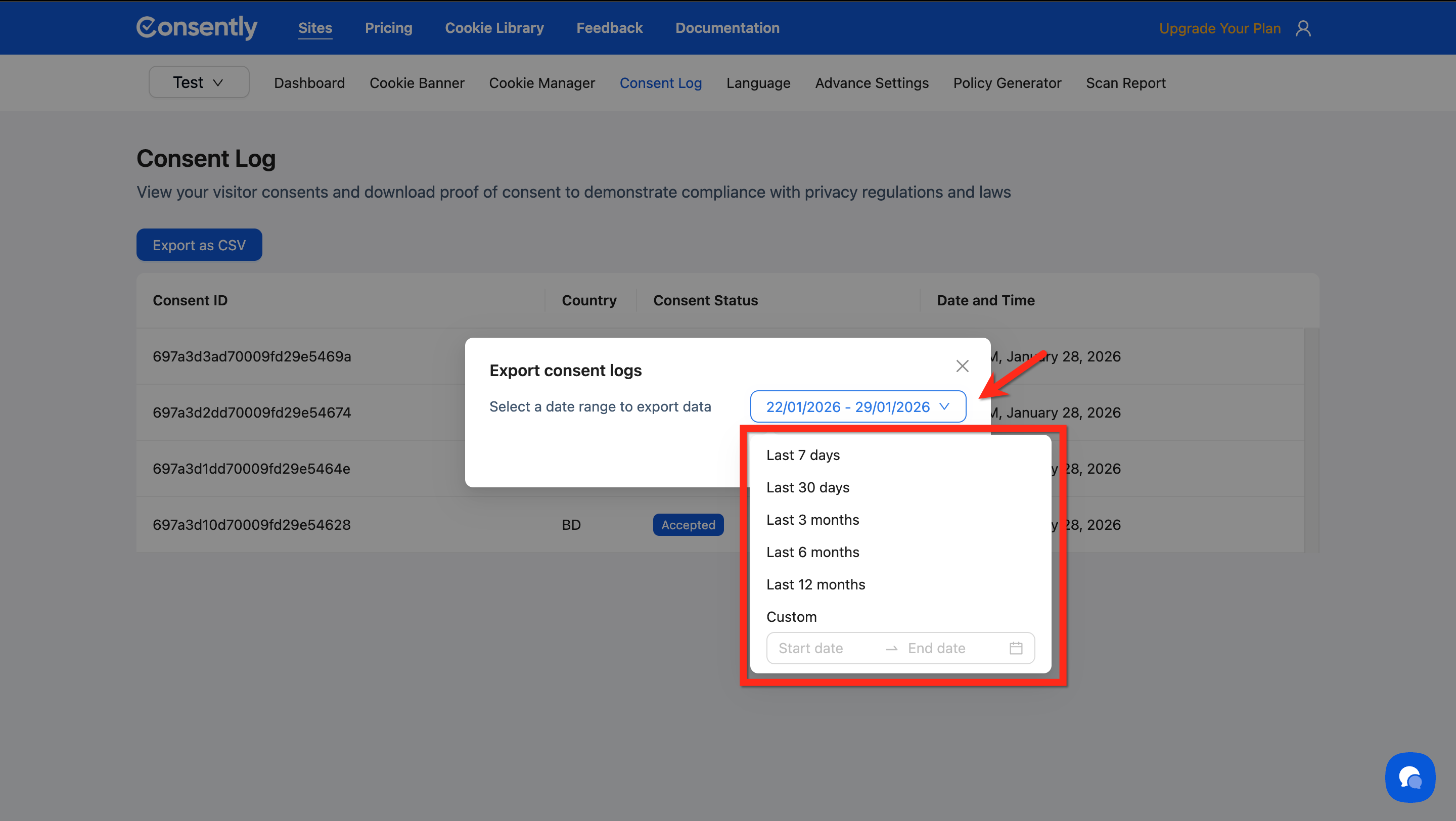Open the Cookie Manager tab
The width and height of the screenshot is (1456, 821).
[x=541, y=83]
